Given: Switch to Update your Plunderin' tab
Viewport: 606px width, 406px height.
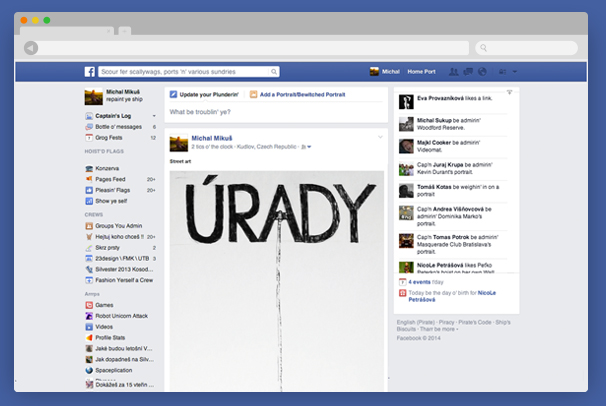Looking at the screenshot, I should [x=207, y=94].
